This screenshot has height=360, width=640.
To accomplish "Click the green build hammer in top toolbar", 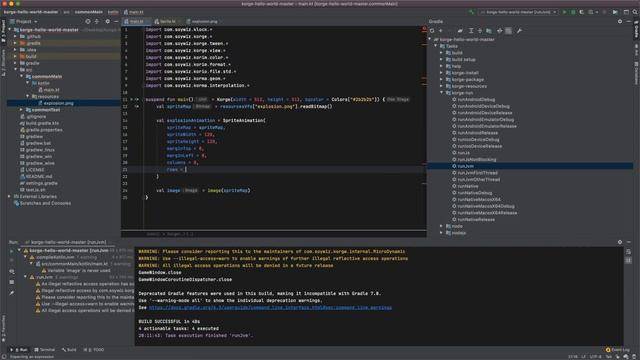I will coord(471,12).
